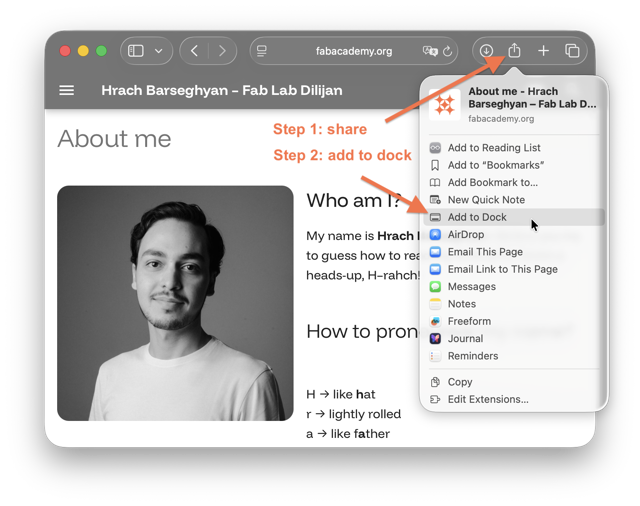Click the Hrach Barseghyan – Fab Lab Dilijan title
The height and width of the screenshot is (506, 640).
coord(222,90)
